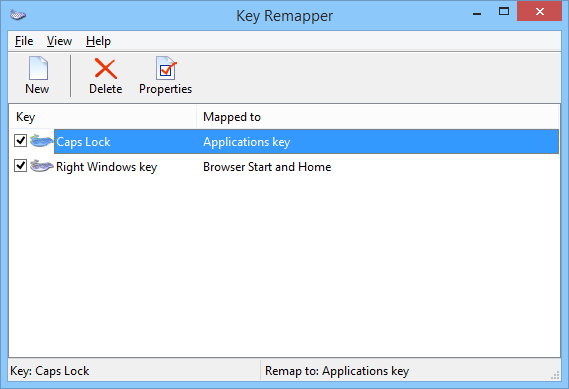This screenshot has width=569, height=389.
Task: Close the Key Remapper window
Action: (x=540, y=11)
